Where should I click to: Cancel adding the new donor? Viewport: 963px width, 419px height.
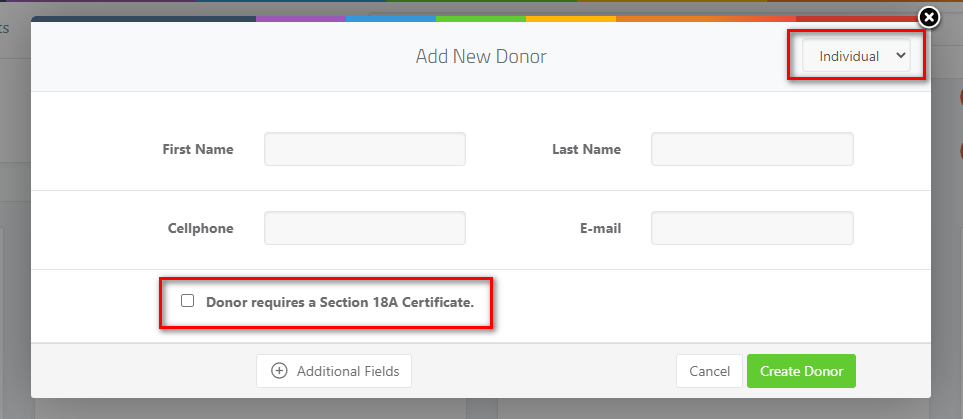click(x=709, y=371)
